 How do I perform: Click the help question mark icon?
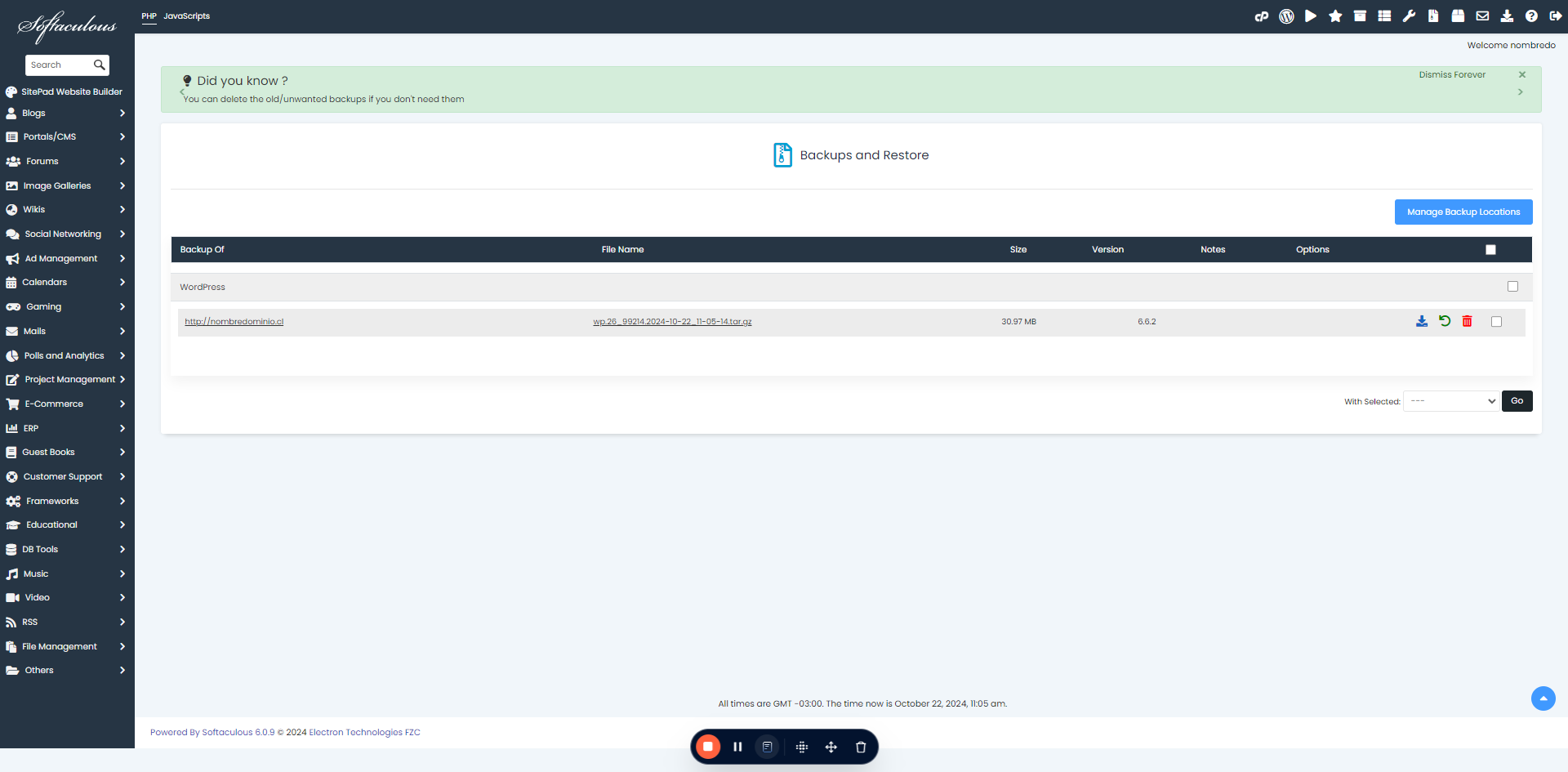[1531, 16]
